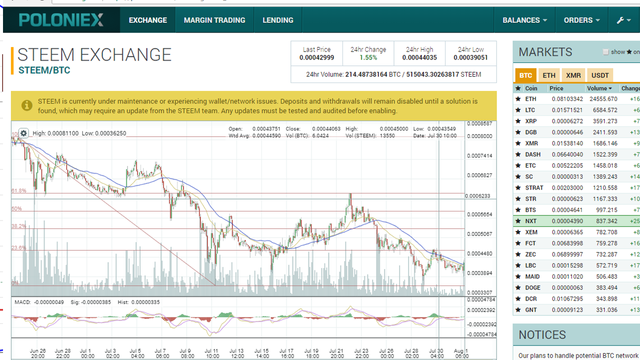The height and width of the screenshot is (360, 640).
Task: Sort markets by Change column header
Action: (x=630, y=88)
